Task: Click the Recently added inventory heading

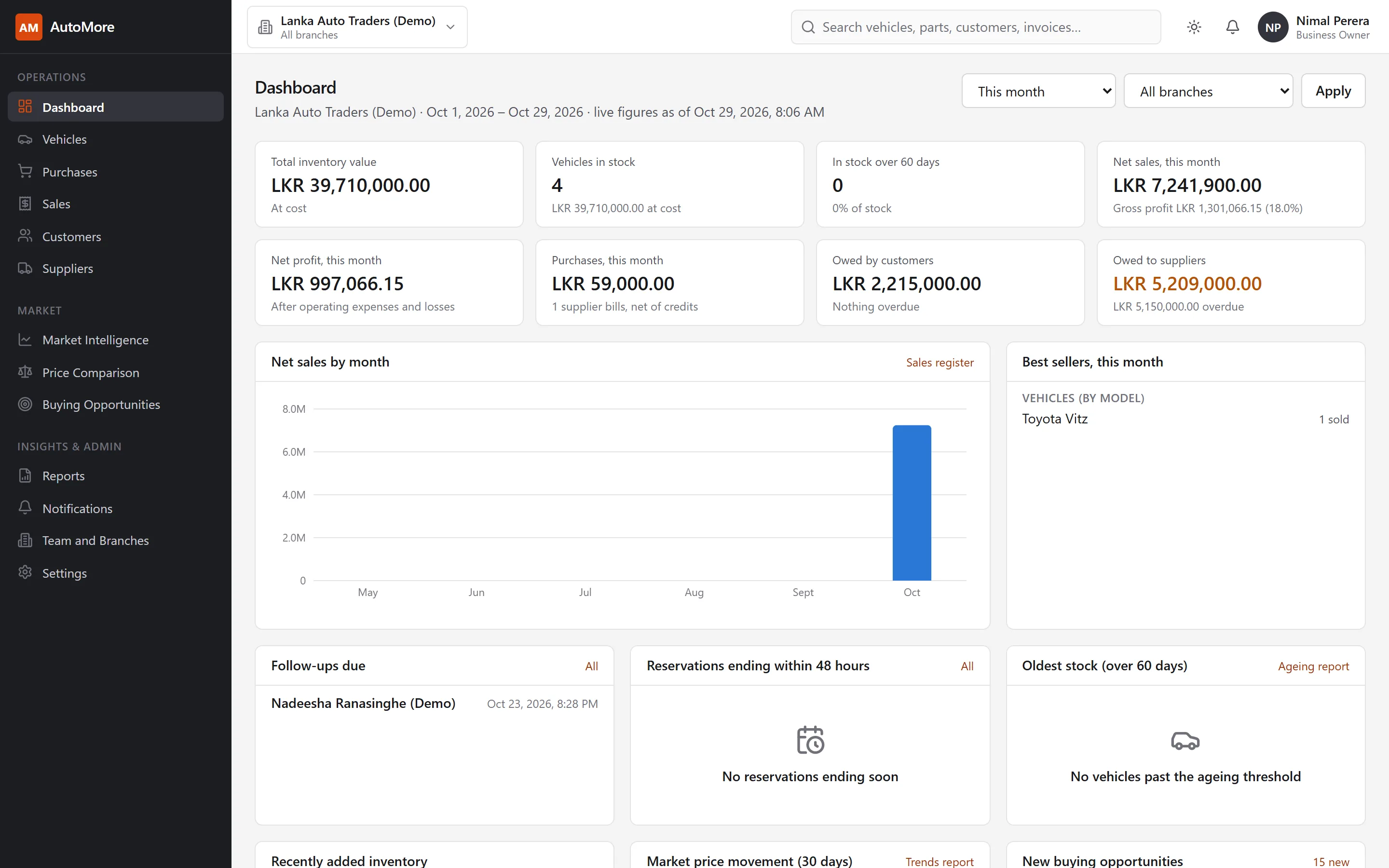Action: (349, 861)
